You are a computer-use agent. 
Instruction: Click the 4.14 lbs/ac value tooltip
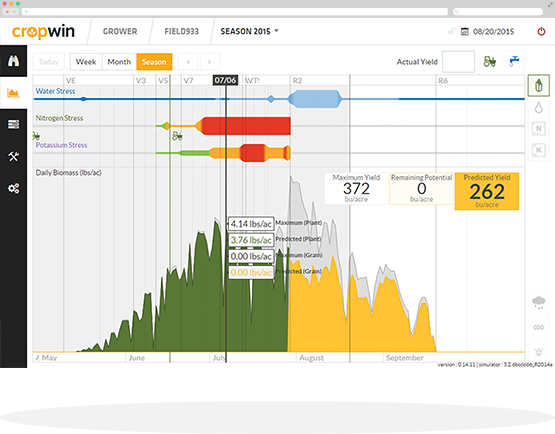pos(251,224)
